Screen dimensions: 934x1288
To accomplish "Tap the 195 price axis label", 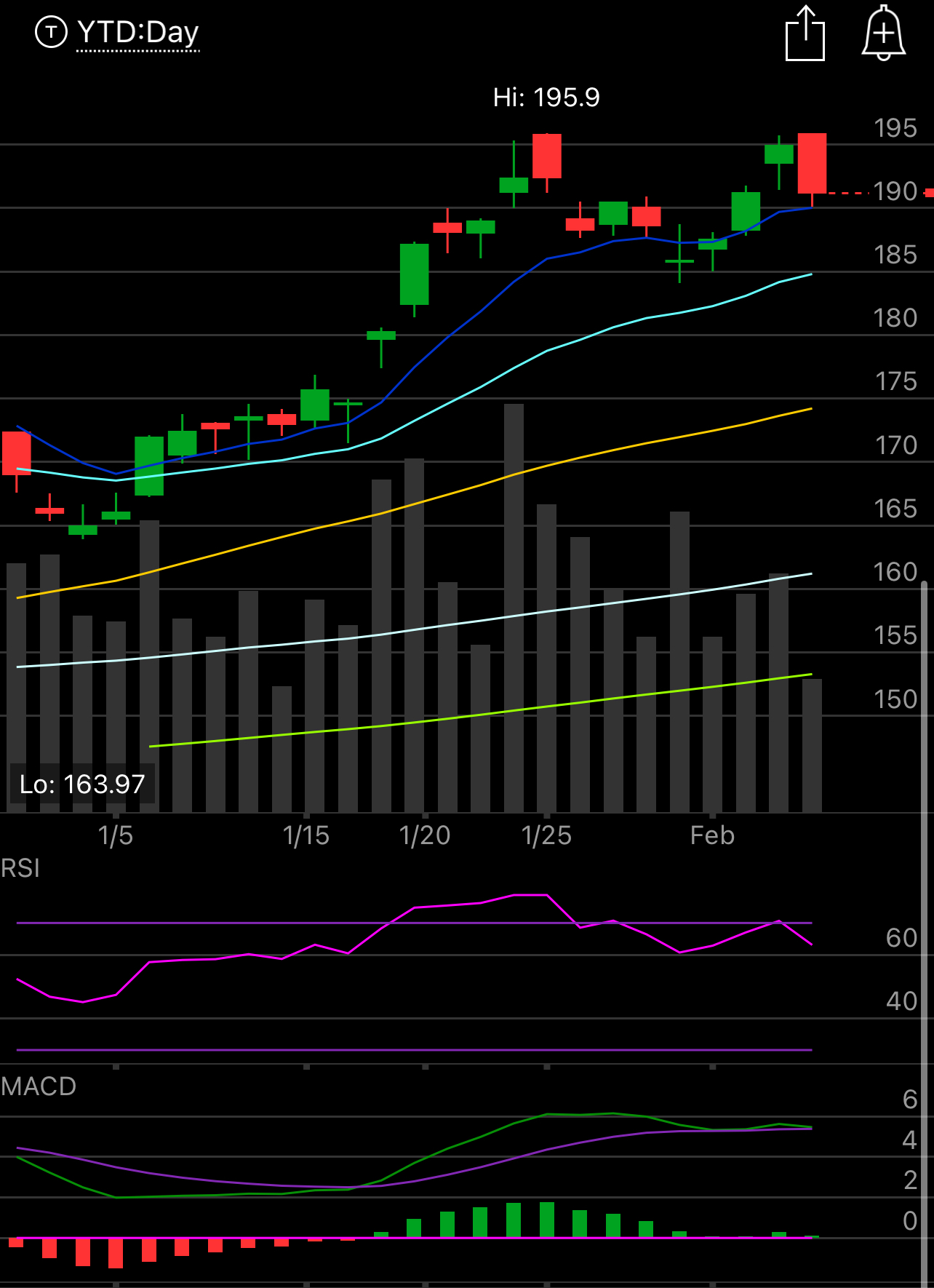I will tap(895, 128).
